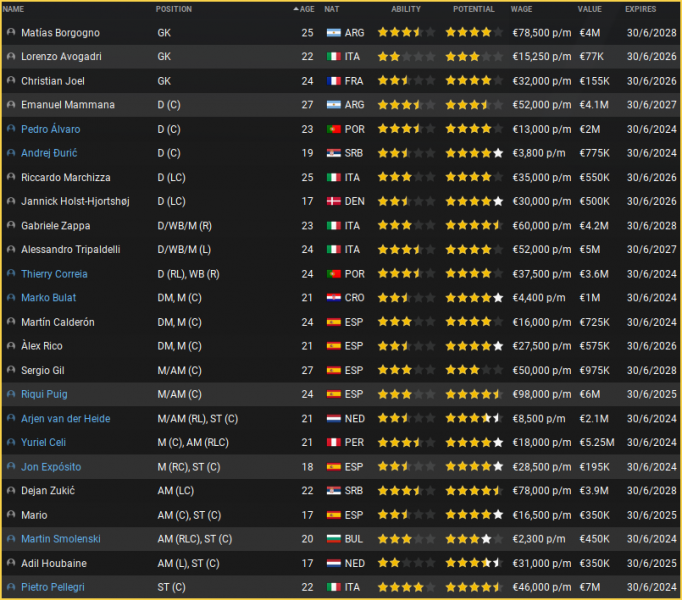
Task: Click the person icon beside Pietro Pellegri
Action: coord(11,588)
